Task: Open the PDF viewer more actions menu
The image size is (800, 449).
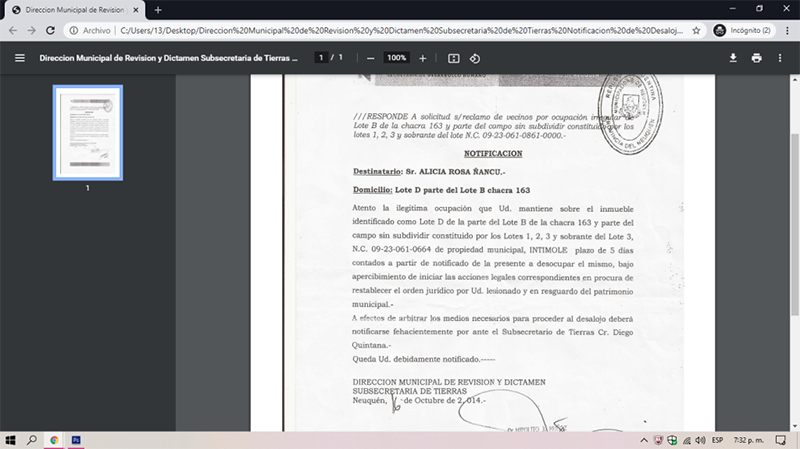Action: tap(782, 58)
